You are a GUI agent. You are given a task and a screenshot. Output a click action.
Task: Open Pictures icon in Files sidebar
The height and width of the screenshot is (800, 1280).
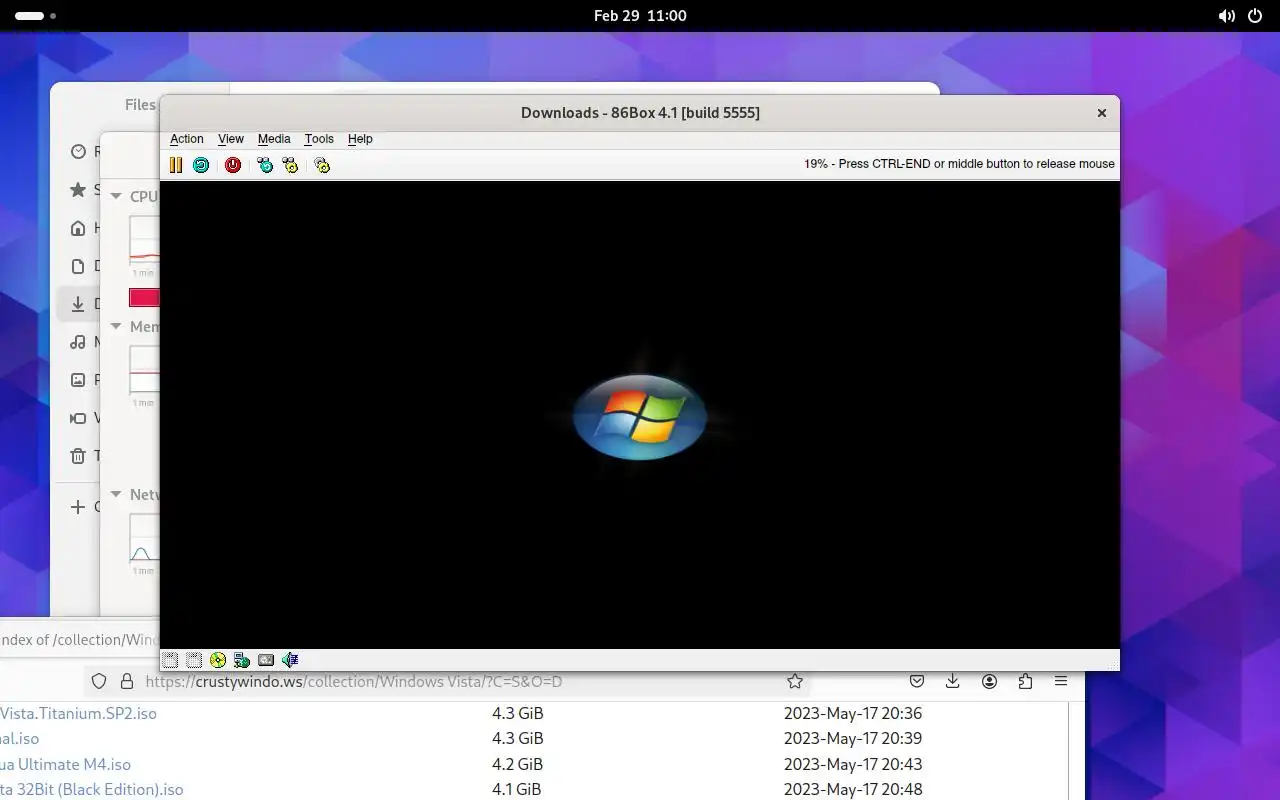tap(78, 380)
